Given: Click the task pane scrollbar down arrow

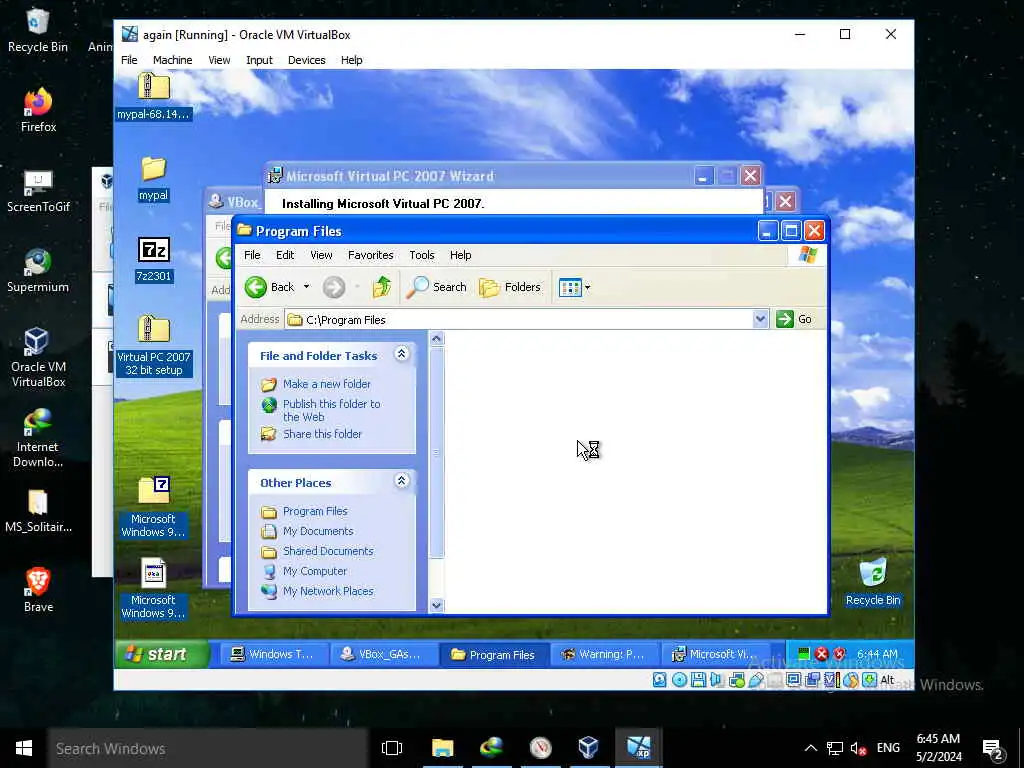Looking at the screenshot, I should (x=437, y=605).
